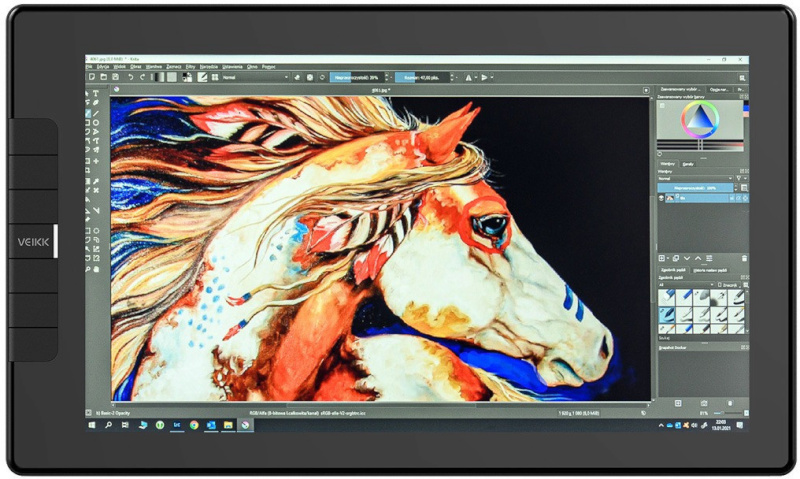Select the Freehand Brush tool

(88, 113)
